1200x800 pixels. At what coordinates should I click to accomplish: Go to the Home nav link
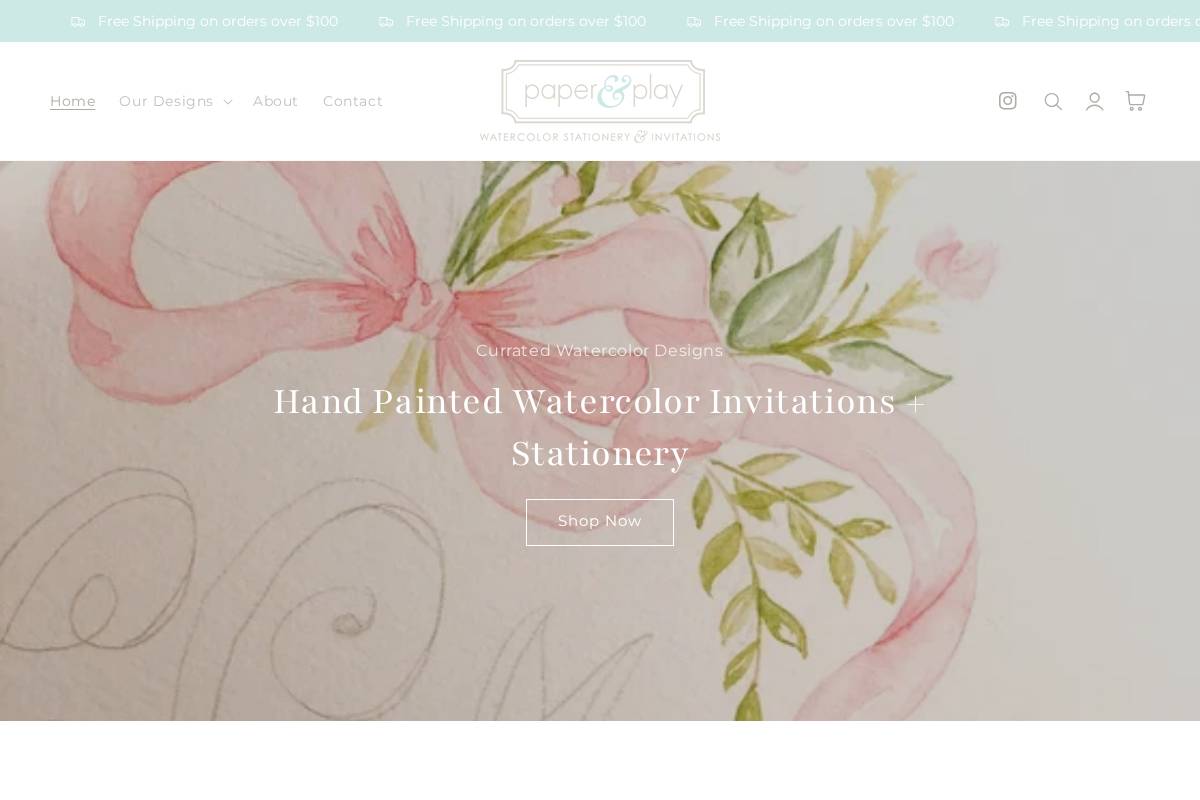73,101
